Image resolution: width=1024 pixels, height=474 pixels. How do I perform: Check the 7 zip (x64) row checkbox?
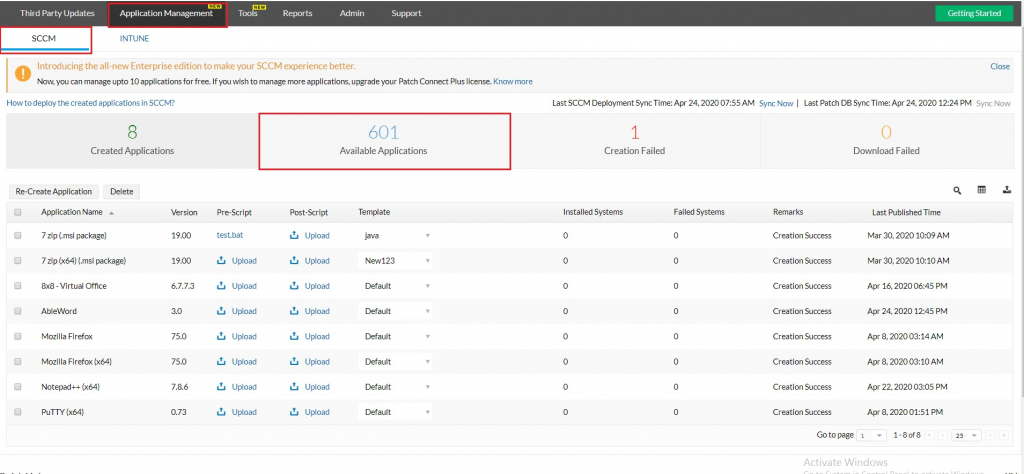pyautogui.click(x=18, y=261)
